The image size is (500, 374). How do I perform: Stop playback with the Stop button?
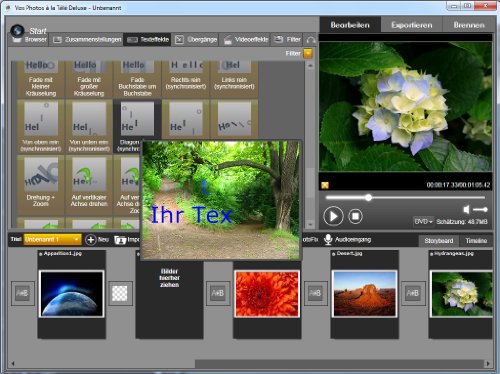pyautogui.click(x=355, y=216)
